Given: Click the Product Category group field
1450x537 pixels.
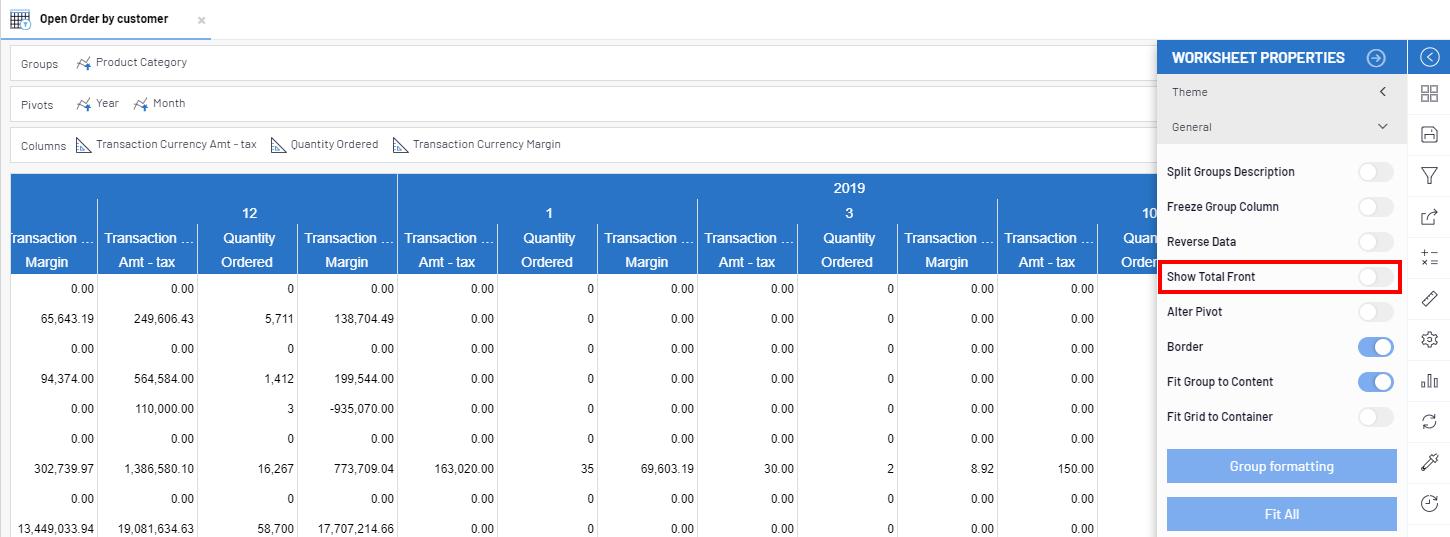Looking at the screenshot, I should tap(140, 63).
